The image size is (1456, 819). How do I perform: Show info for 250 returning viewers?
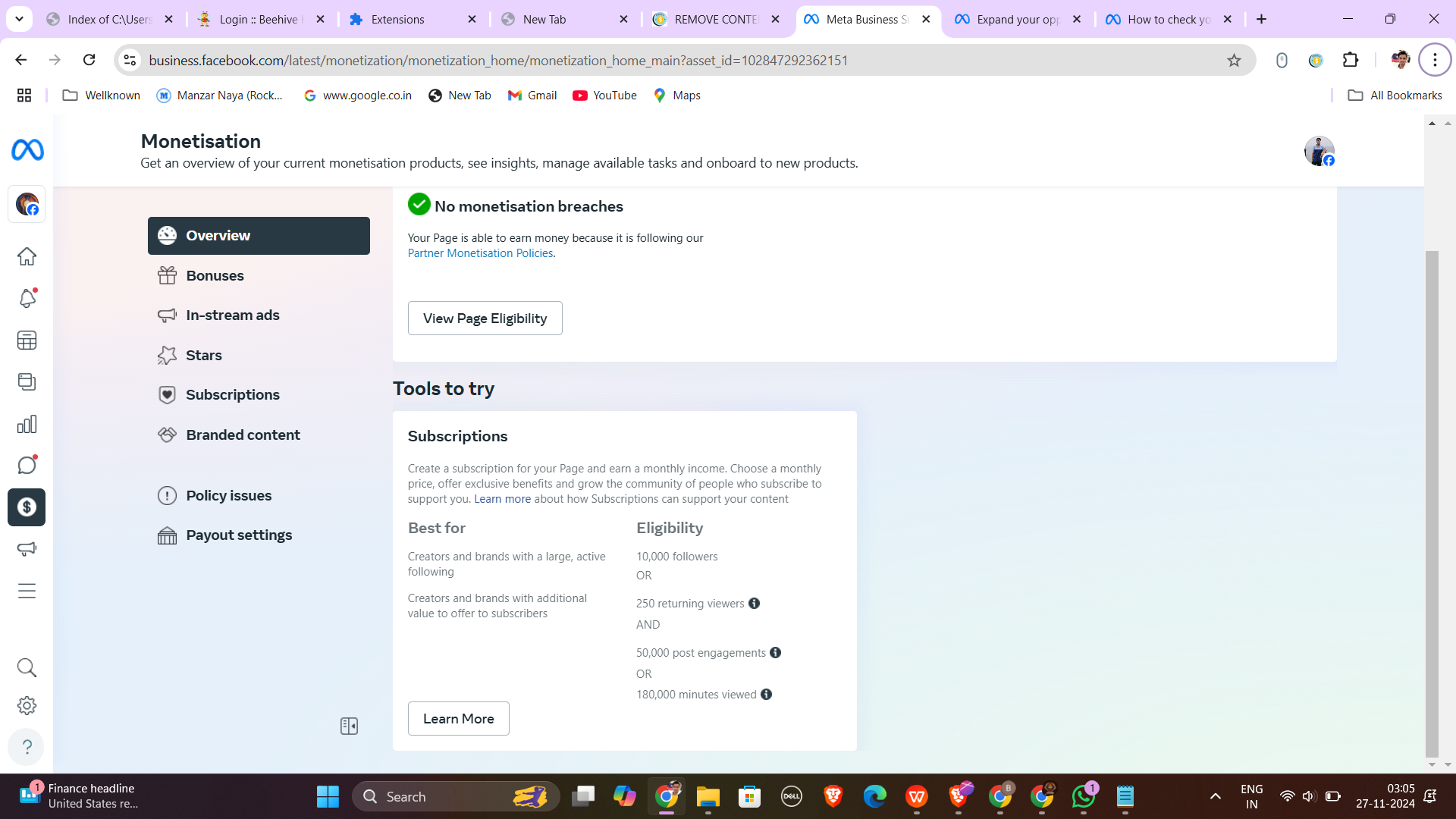[x=754, y=604]
